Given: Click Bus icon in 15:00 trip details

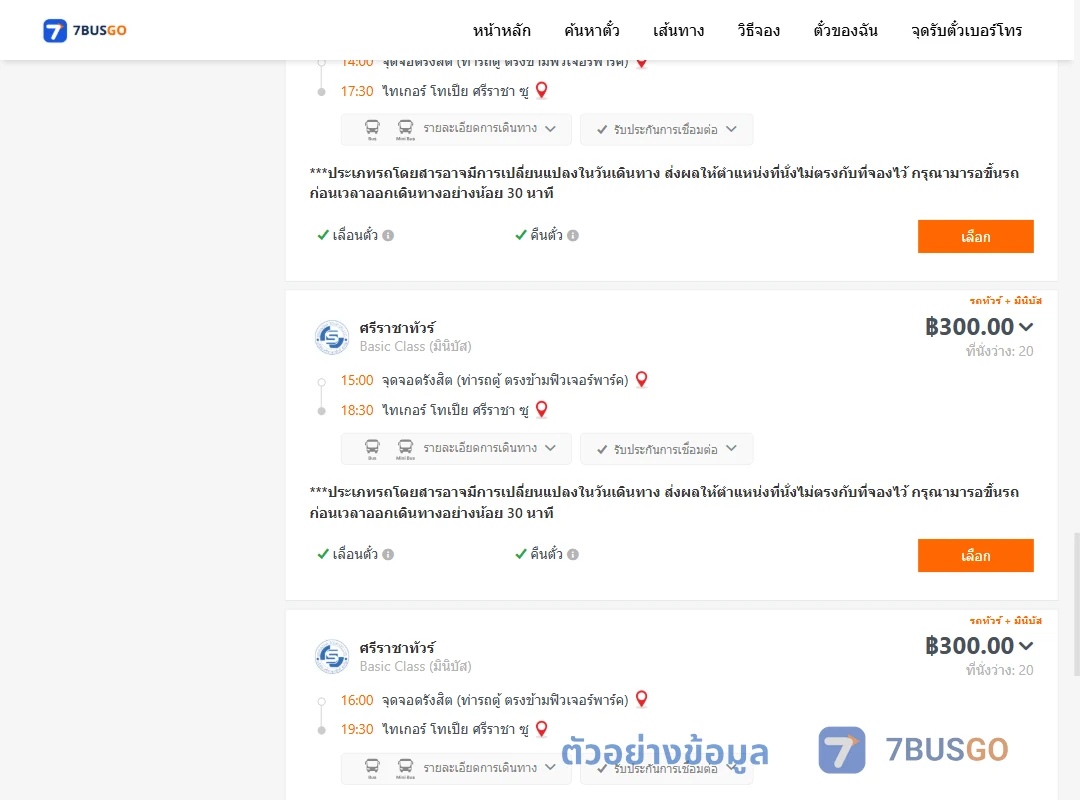Looking at the screenshot, I should pos(372,449).
